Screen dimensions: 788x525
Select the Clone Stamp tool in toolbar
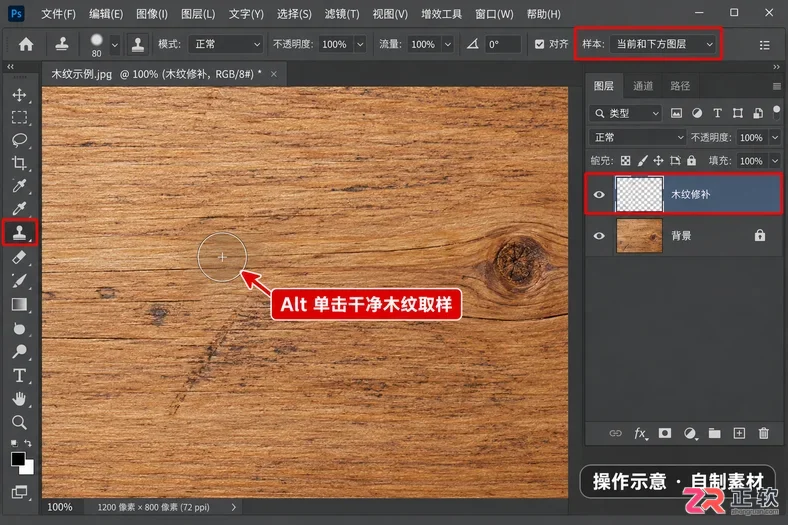[20, 233]
